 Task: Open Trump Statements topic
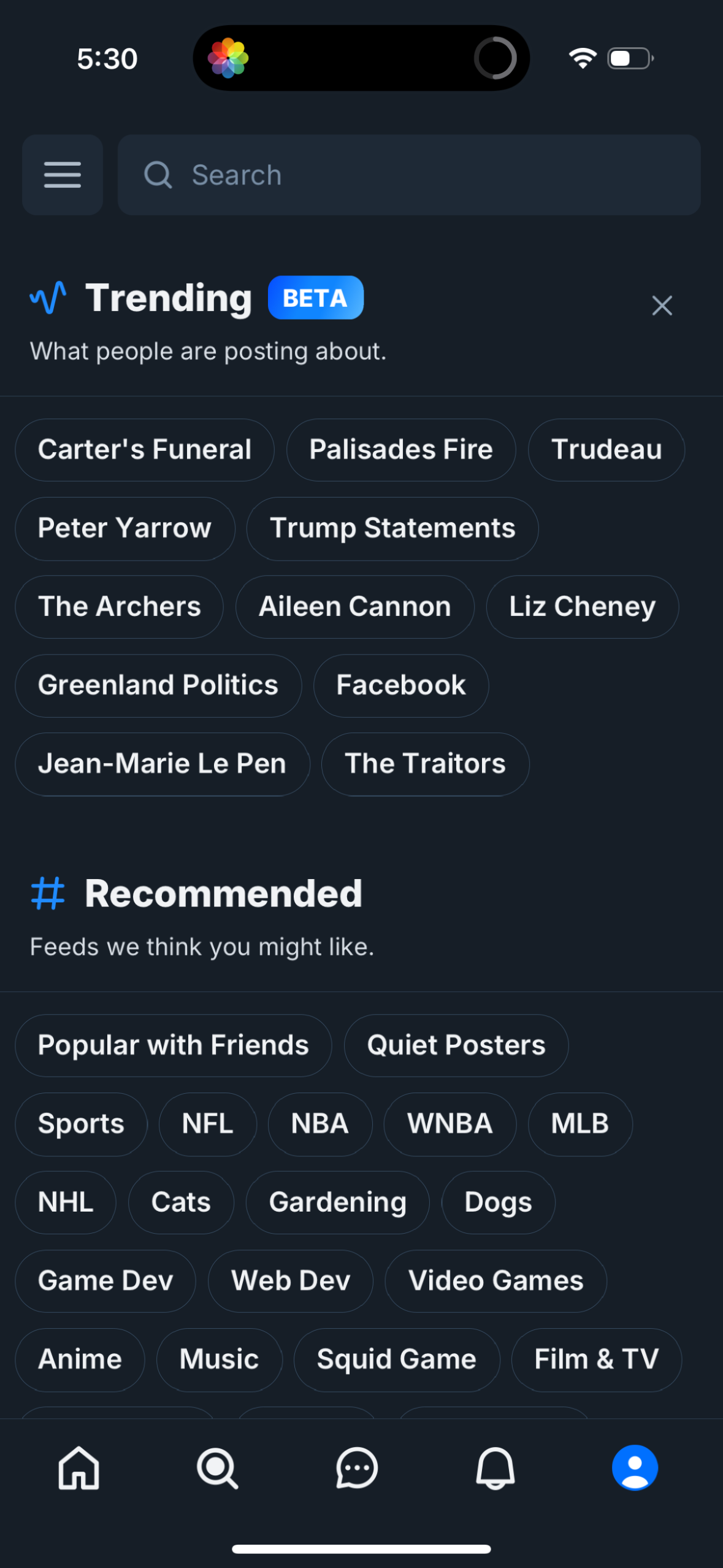pos(392,528)
